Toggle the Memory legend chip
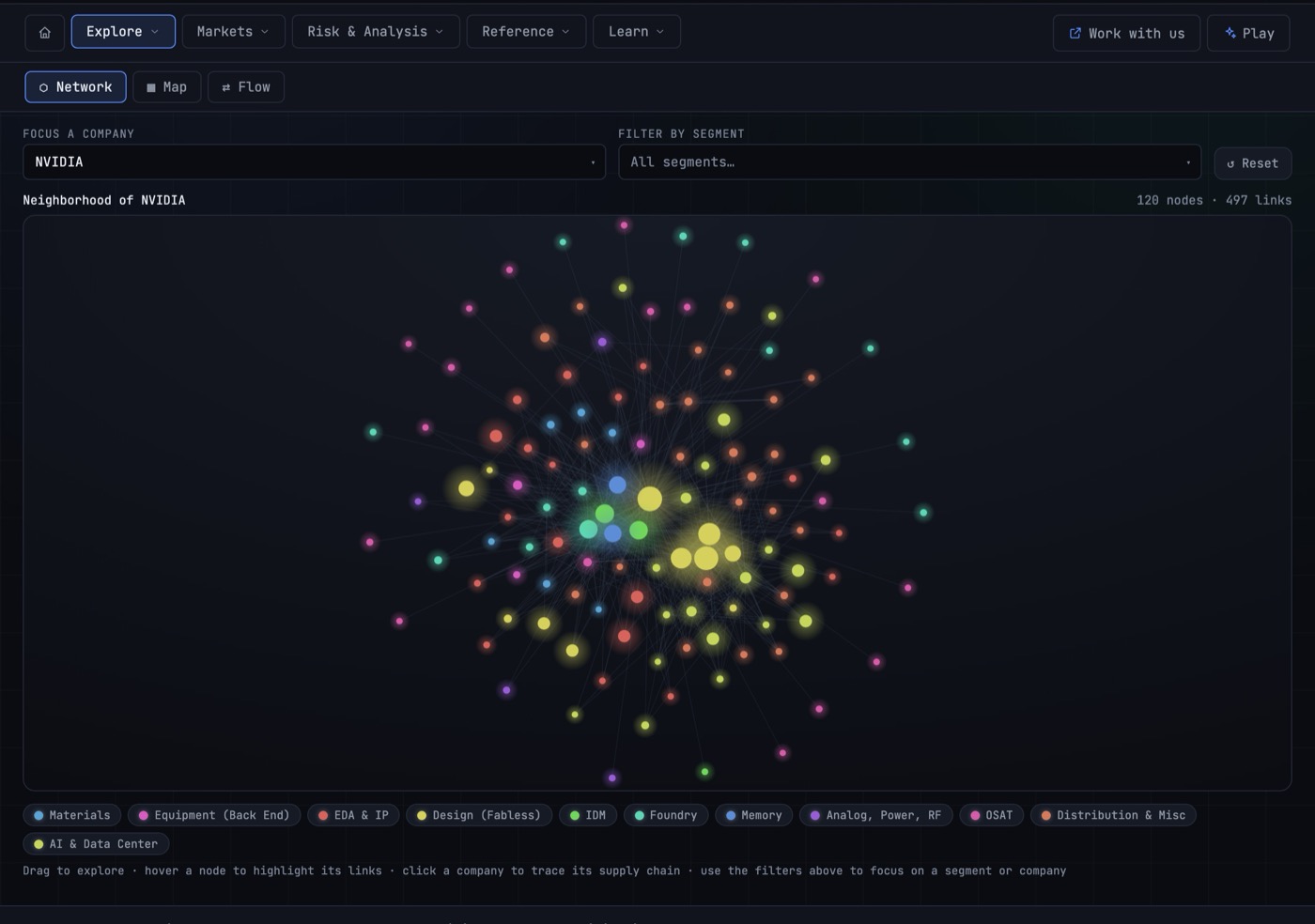The height and width of the screenshot is (924, 1315). 754,815
